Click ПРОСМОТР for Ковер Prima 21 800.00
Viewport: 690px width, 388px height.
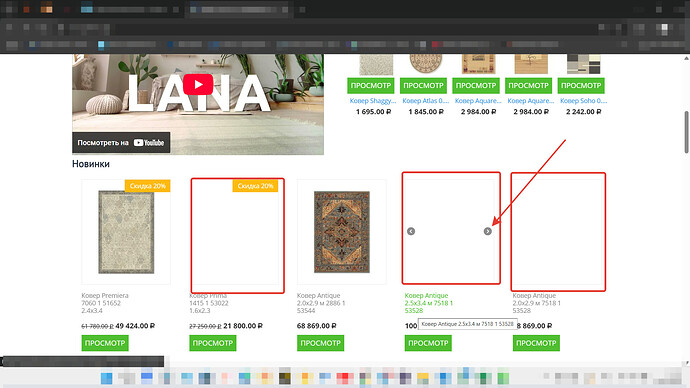pos(213,343)
